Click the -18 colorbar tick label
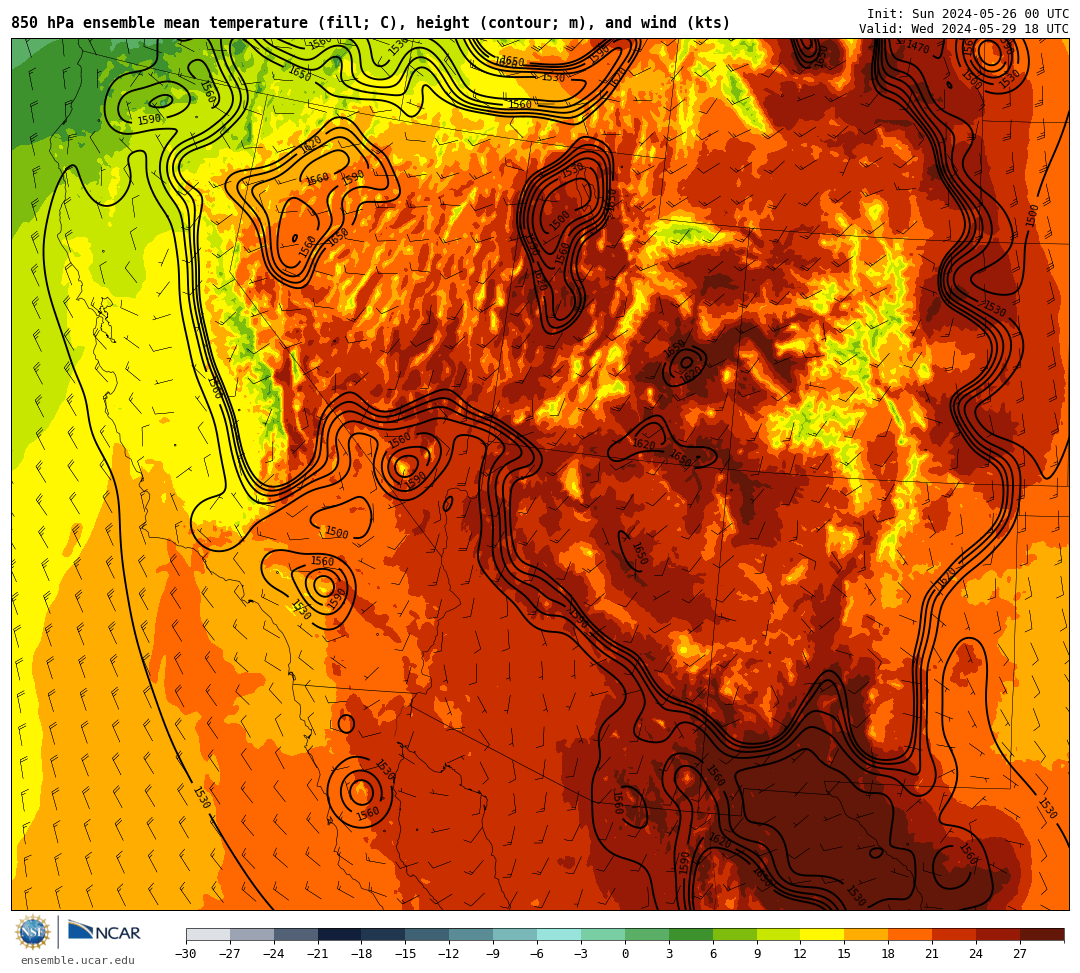1080x973 pixels. click(x=362, y=954)
